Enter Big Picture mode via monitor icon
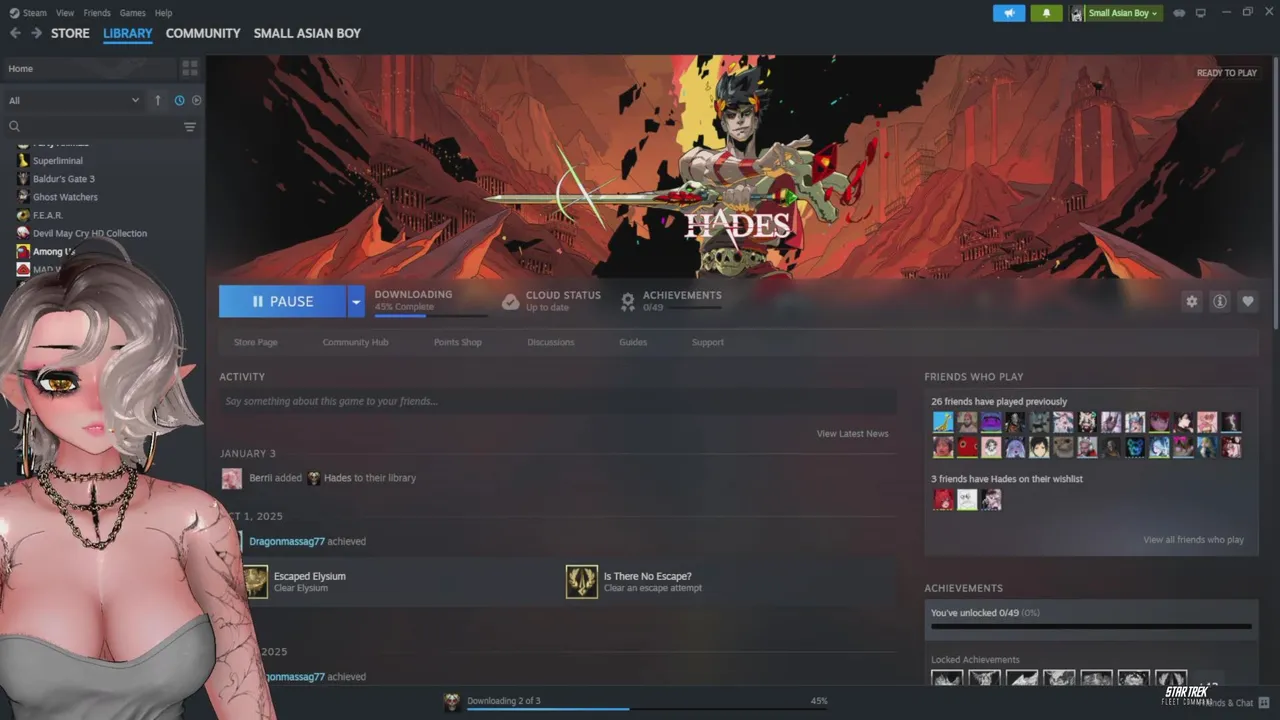1280x720 pixels. click(1201, 13)
